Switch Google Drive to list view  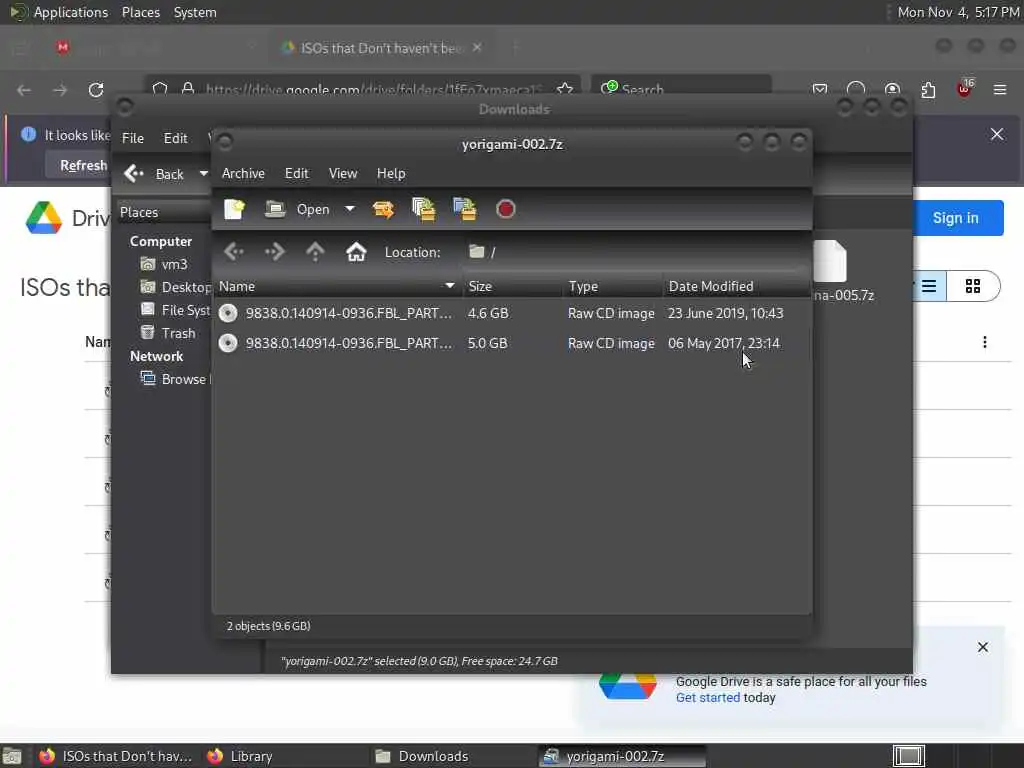tap(929, 286)
